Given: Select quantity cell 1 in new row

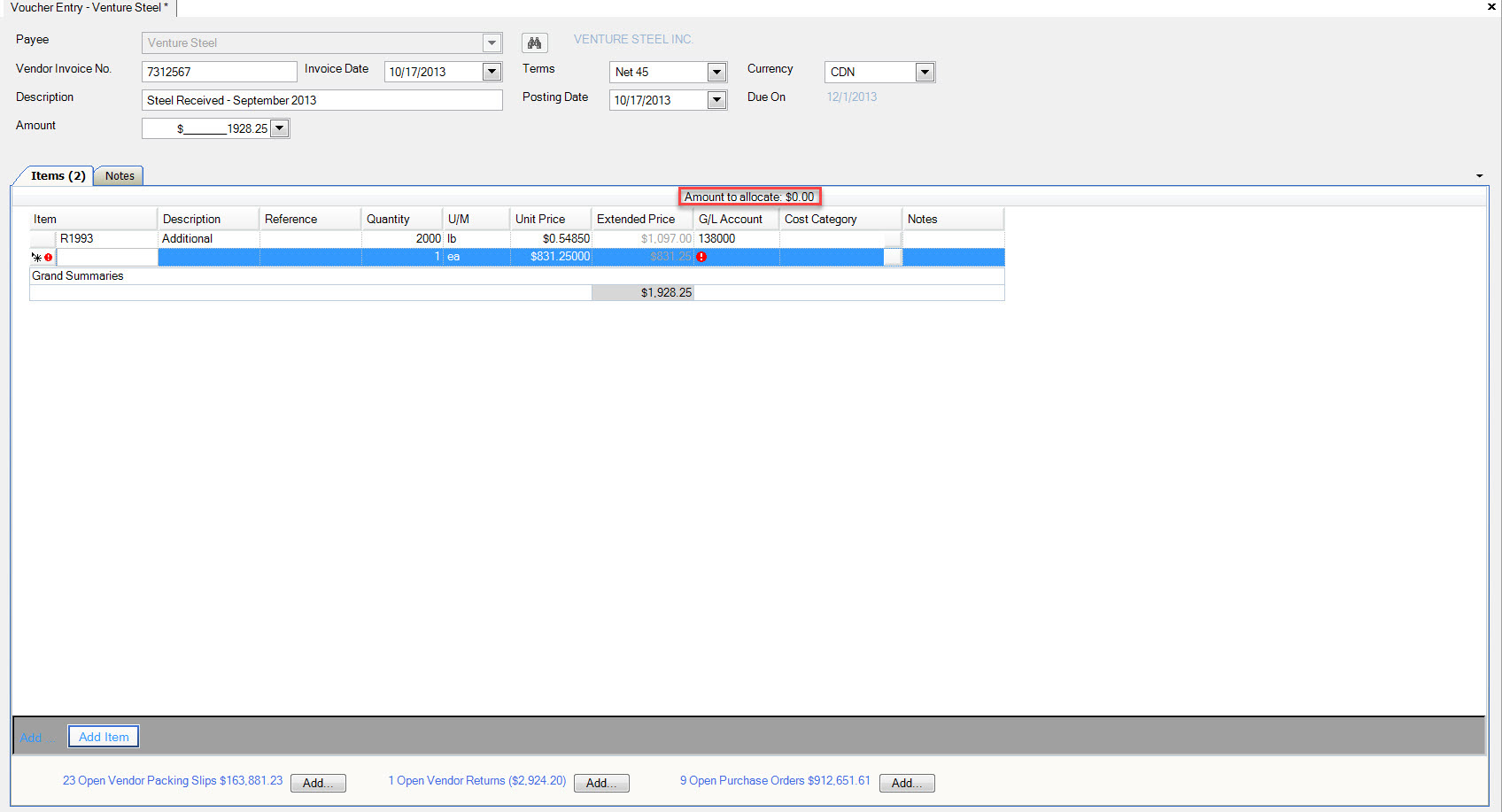Looking at the screenshot, I should pyautogui.click(x=402, y=257).
